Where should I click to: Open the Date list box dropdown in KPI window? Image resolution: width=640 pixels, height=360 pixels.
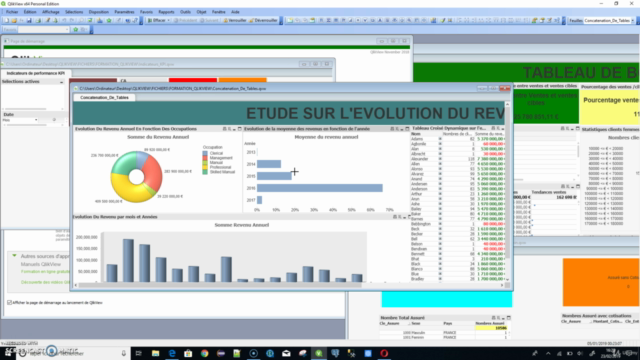(x=36, y=120)
